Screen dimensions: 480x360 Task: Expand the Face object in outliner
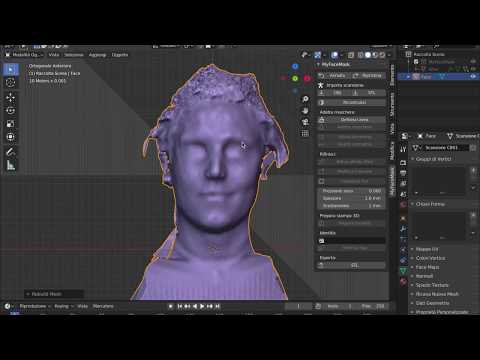(x=408, y=77)
